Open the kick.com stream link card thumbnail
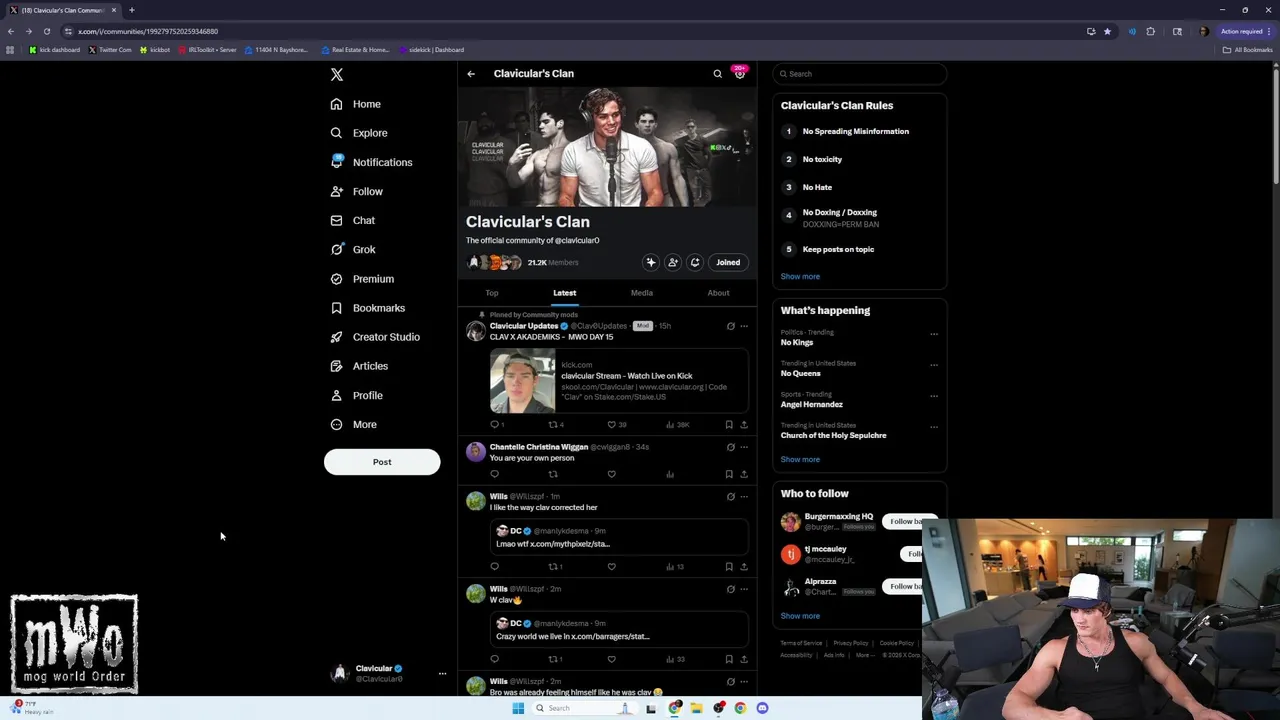The width and height of the screenshot is (1280, 720). coord(522,381)
